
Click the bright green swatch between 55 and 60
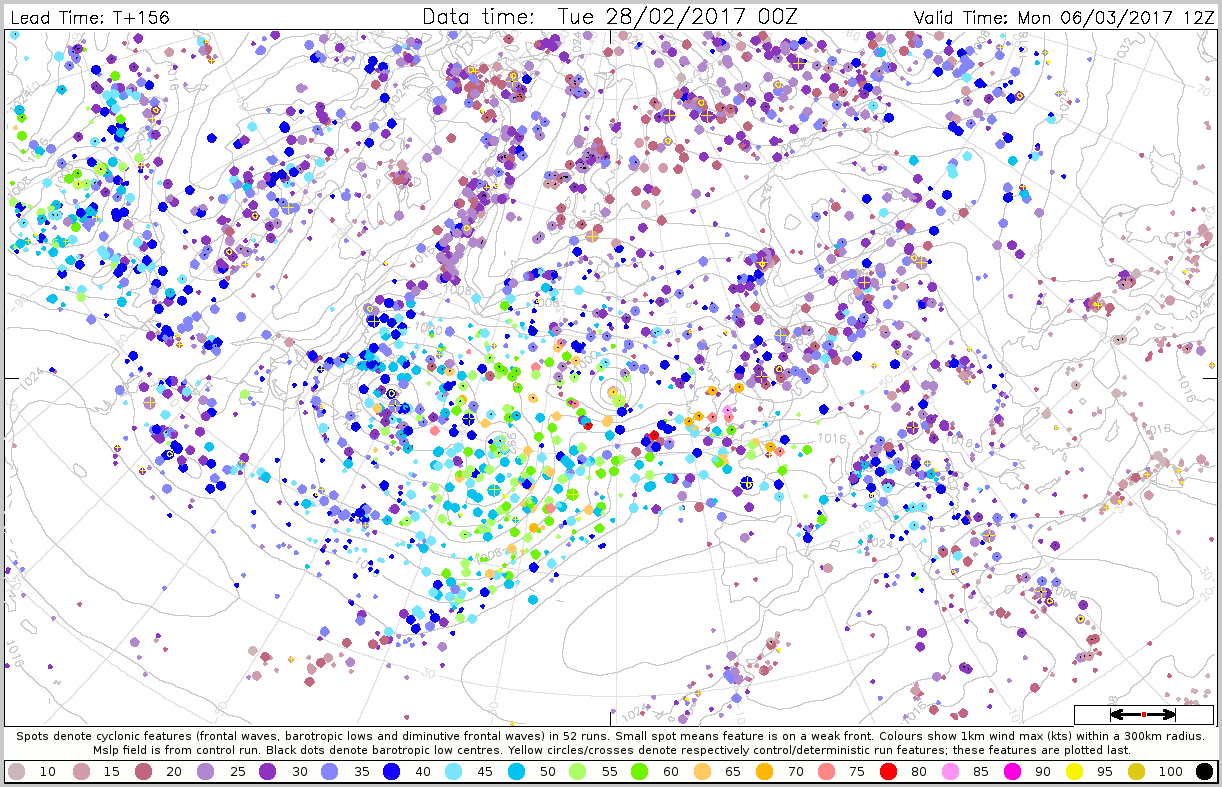tap(642, 771)
